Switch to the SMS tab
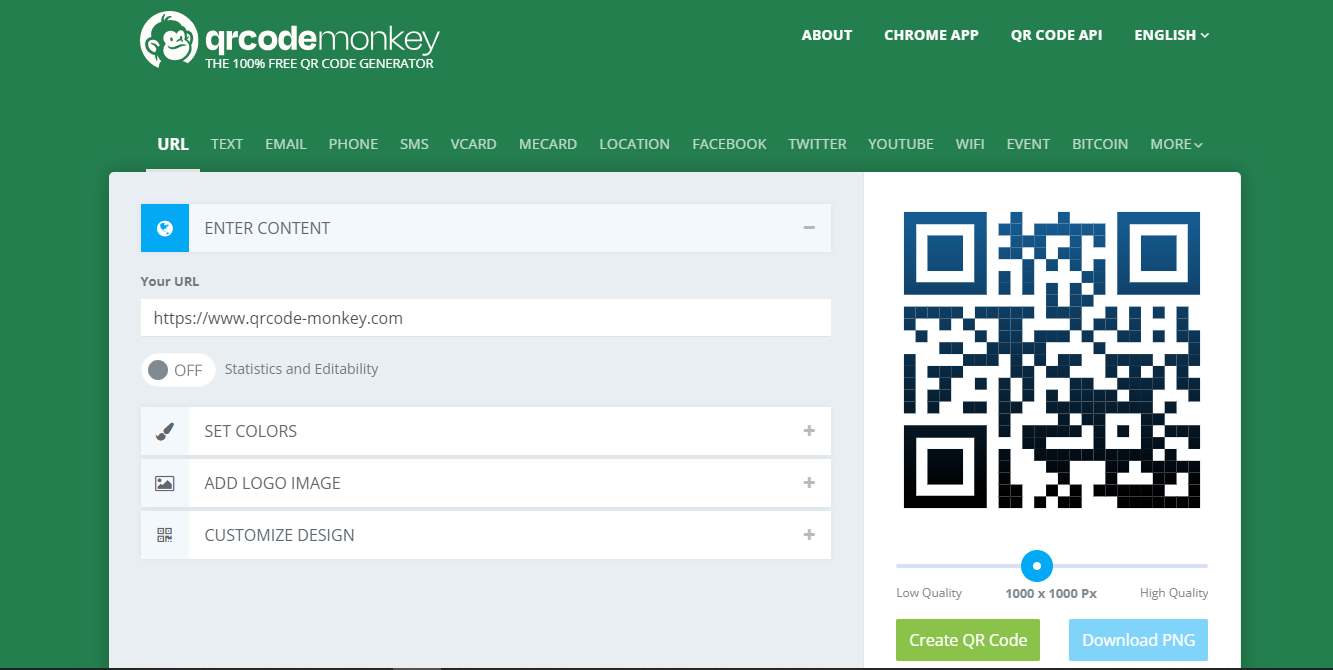The image size is (1333, 670). tap(414, 144)
